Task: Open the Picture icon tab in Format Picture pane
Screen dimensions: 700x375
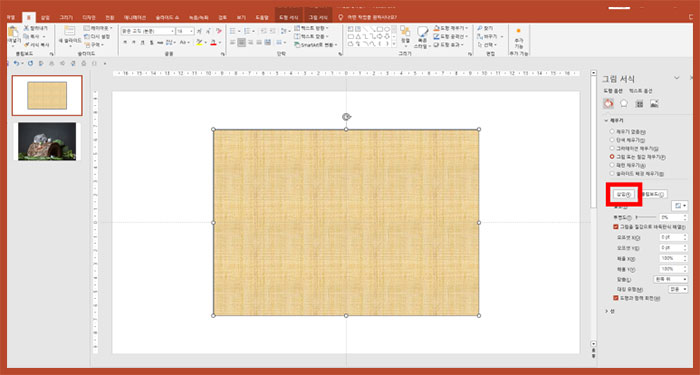Action: (x=654, y=104)
